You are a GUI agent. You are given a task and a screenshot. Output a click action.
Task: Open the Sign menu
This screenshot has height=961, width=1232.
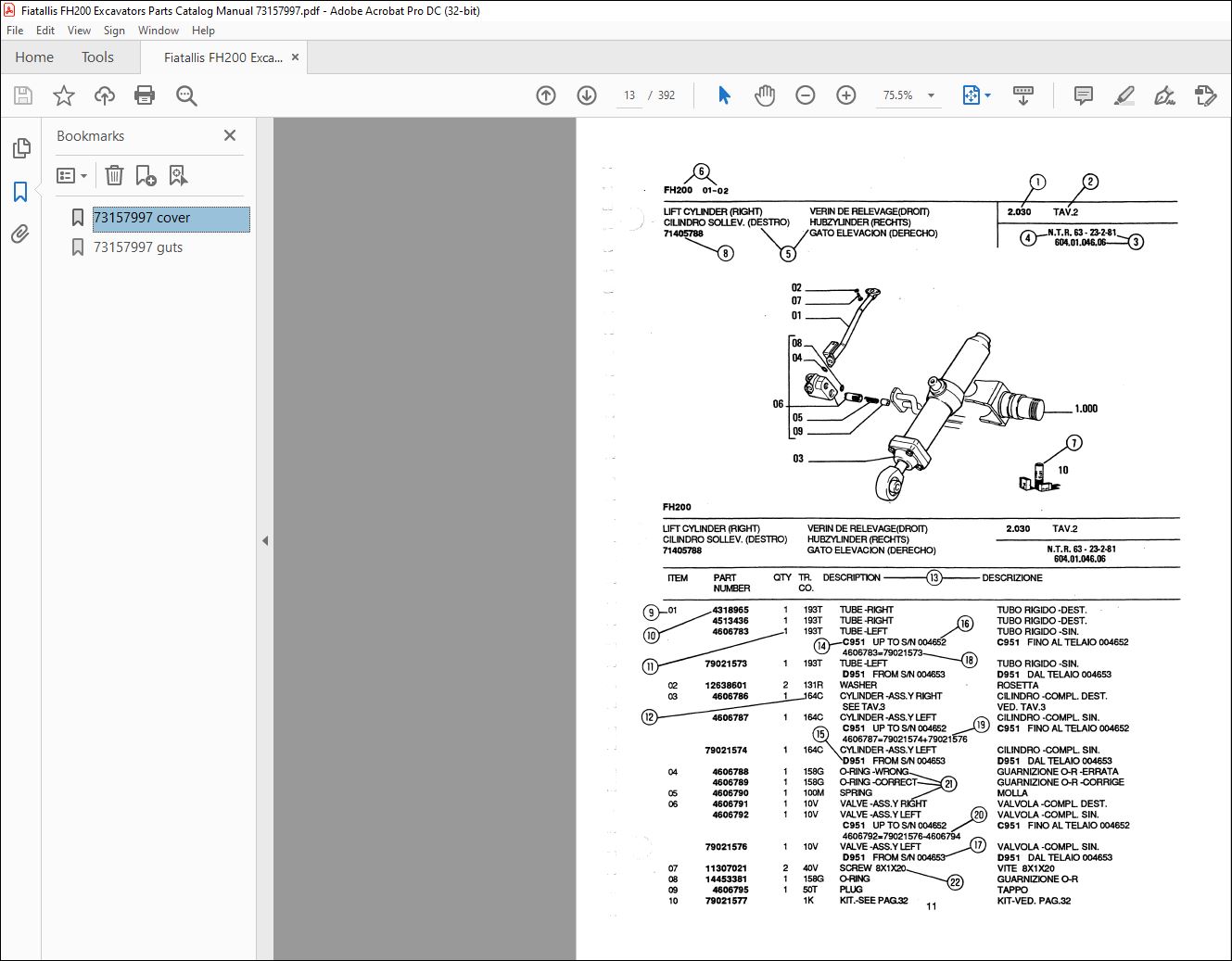[114, 31]
